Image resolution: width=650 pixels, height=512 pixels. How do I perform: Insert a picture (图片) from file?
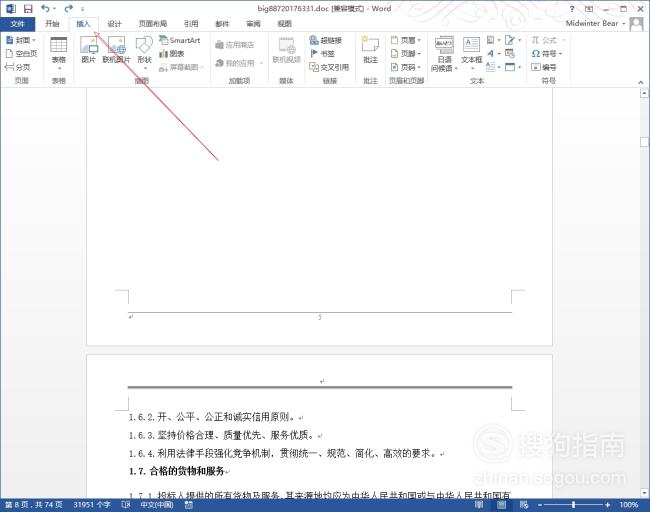click(89, 50)
